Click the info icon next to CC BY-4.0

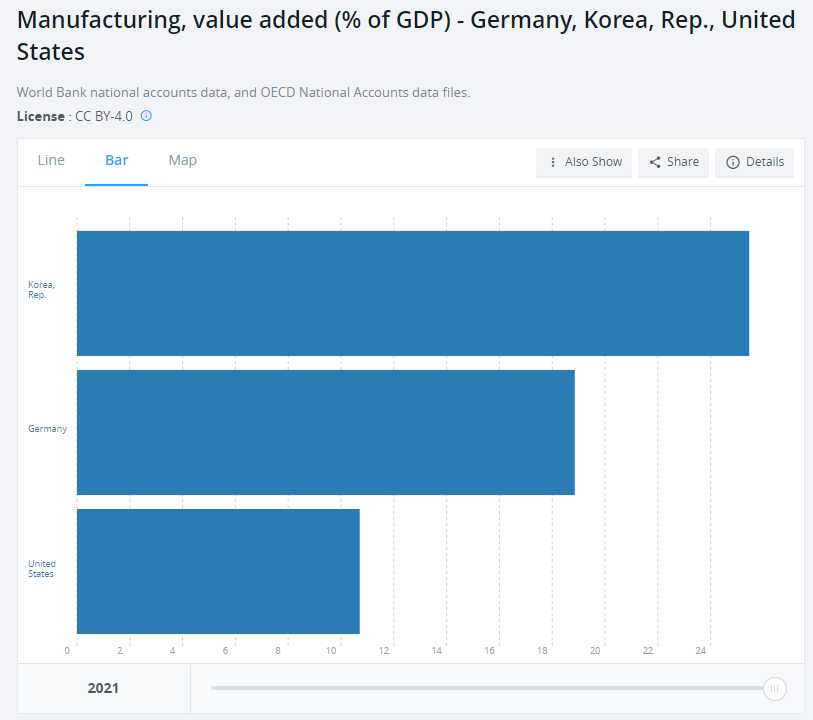(x=146, y=116)
